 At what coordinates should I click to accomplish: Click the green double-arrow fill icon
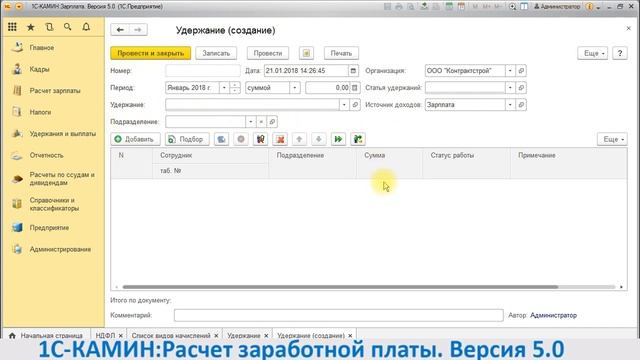(x=338, y=139)
